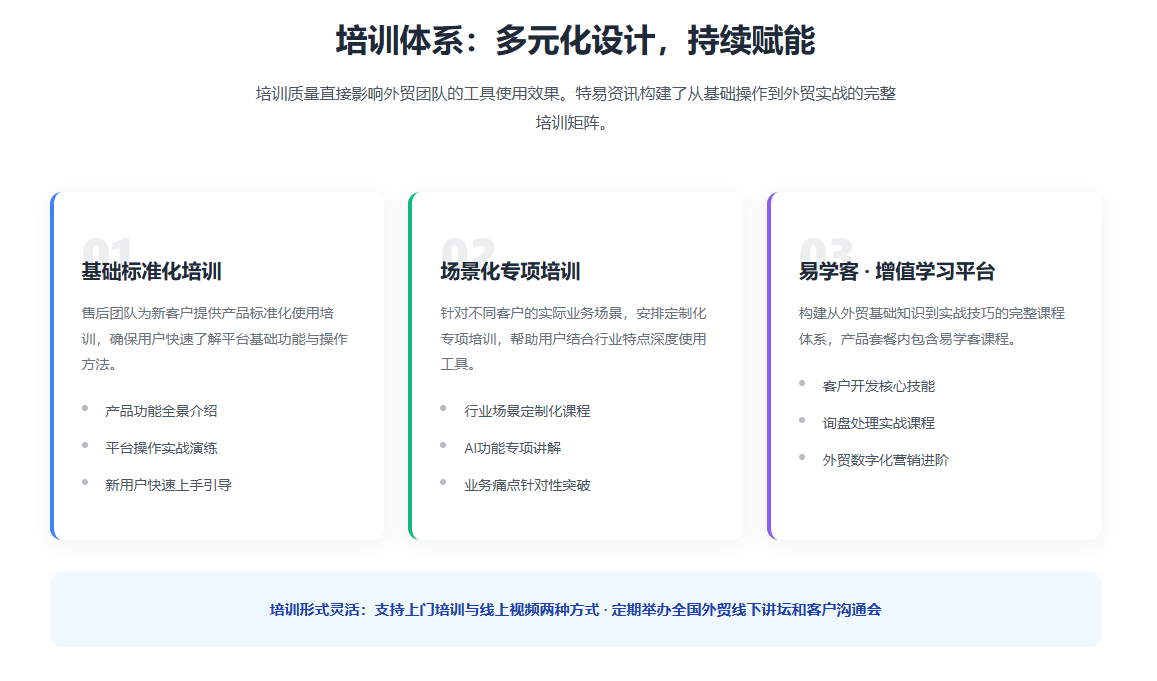
Task: Select the card title 易学客 · 增值学习平台
Action: pyautogui.click(x=897, y=272)
